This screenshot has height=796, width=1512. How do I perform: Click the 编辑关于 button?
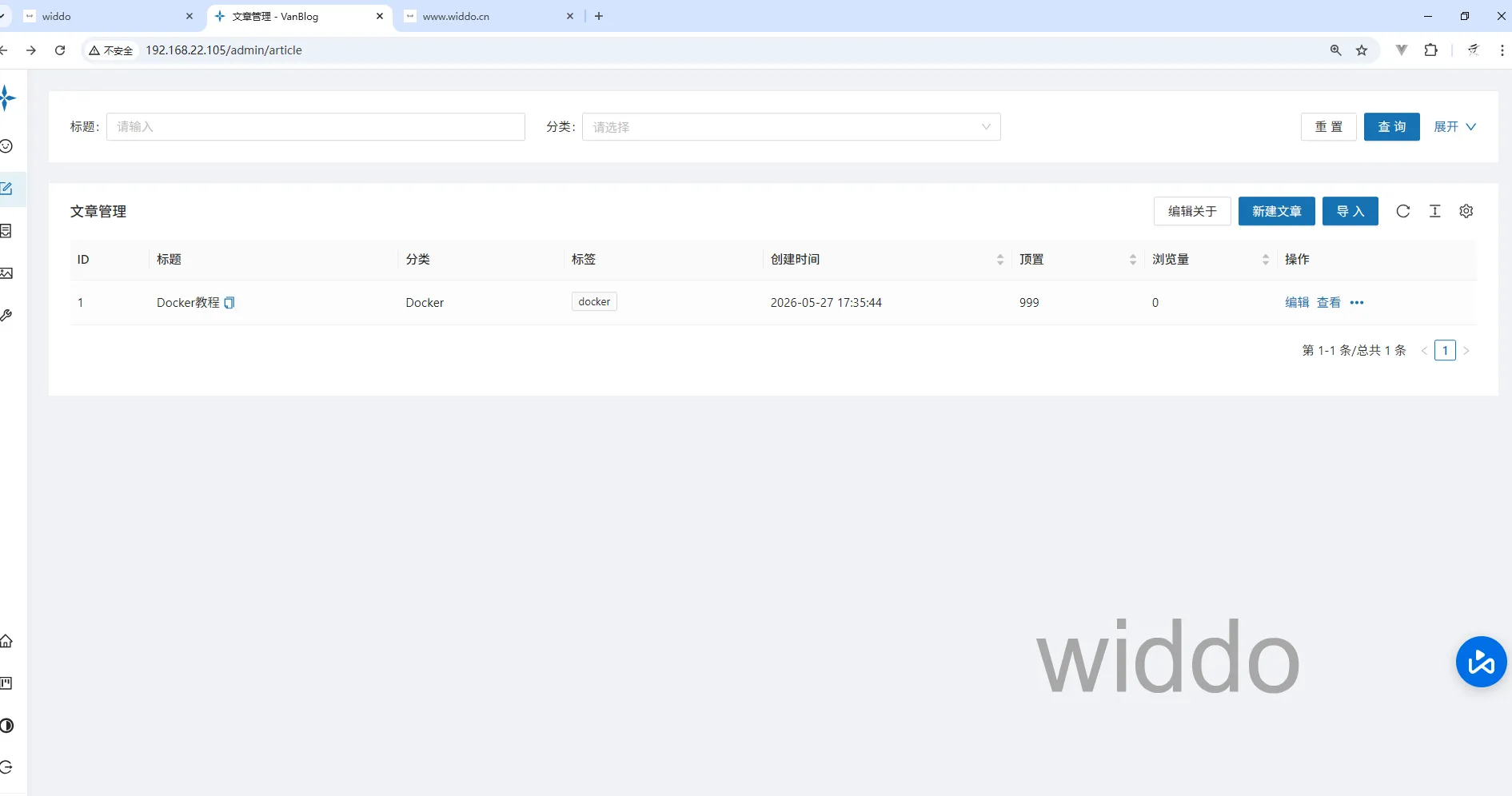(1192, 211)
